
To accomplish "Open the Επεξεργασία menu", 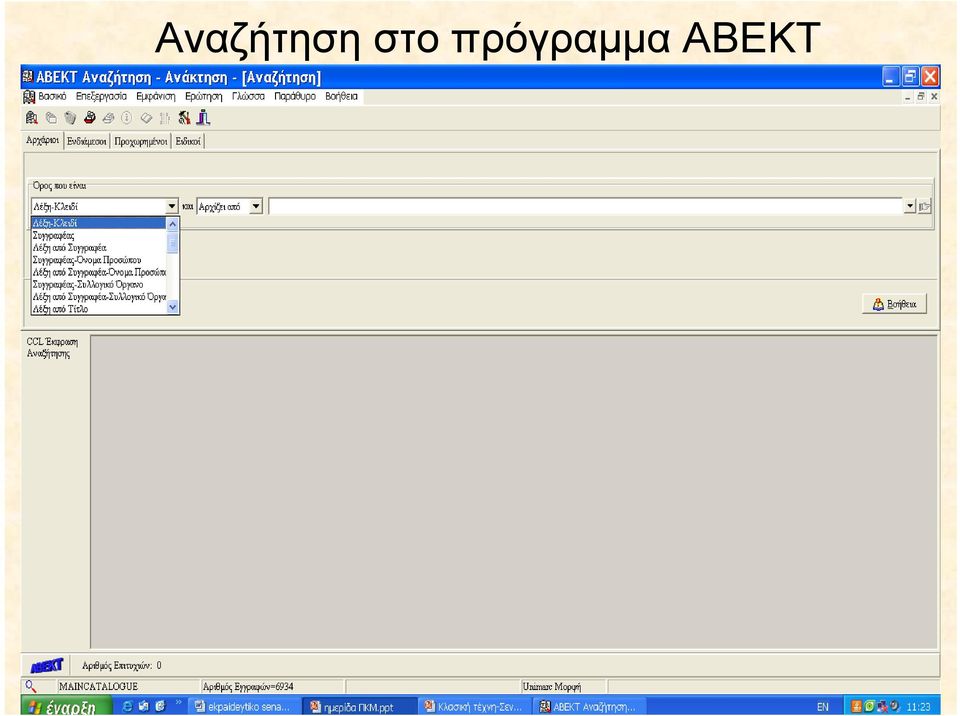I will [101, 97].
